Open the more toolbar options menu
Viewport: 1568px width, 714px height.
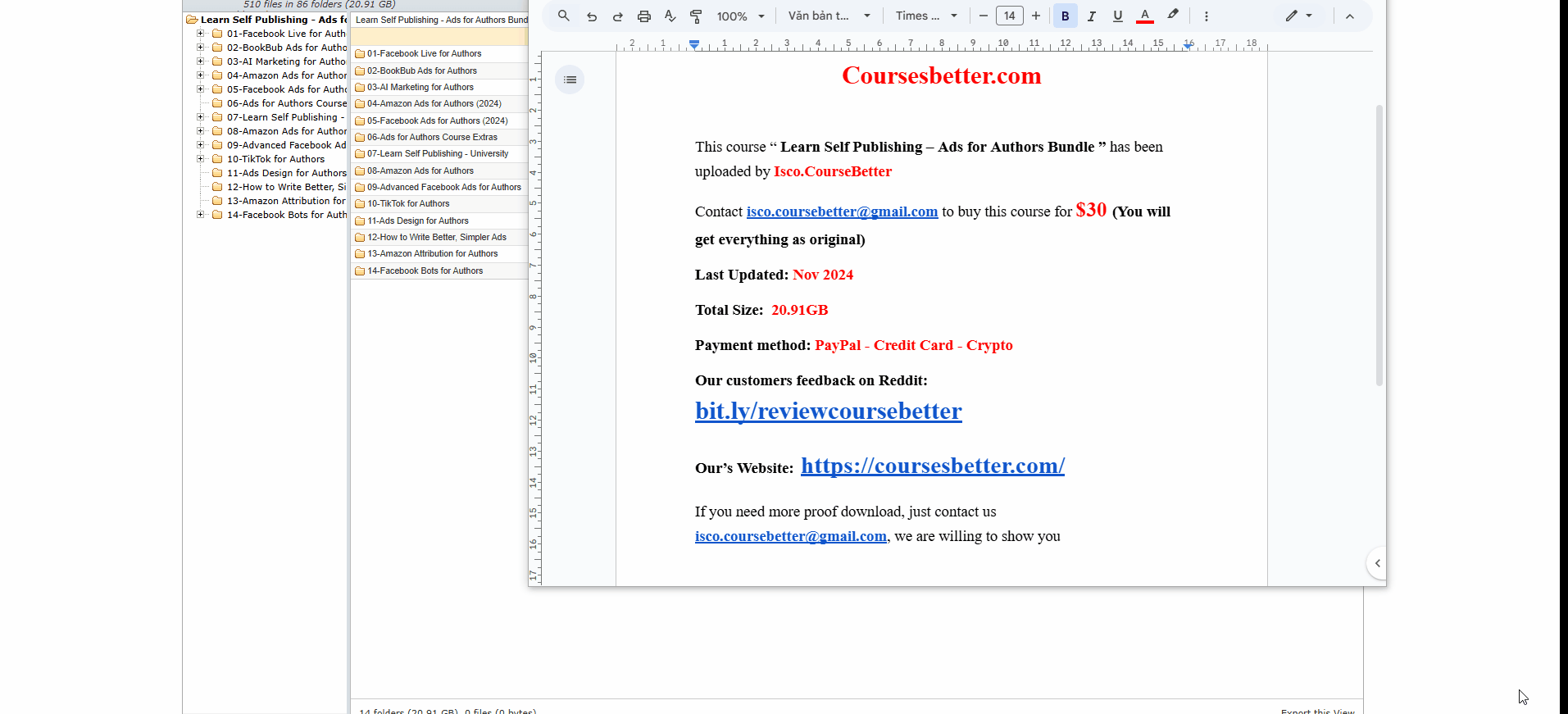[1206, 16]
